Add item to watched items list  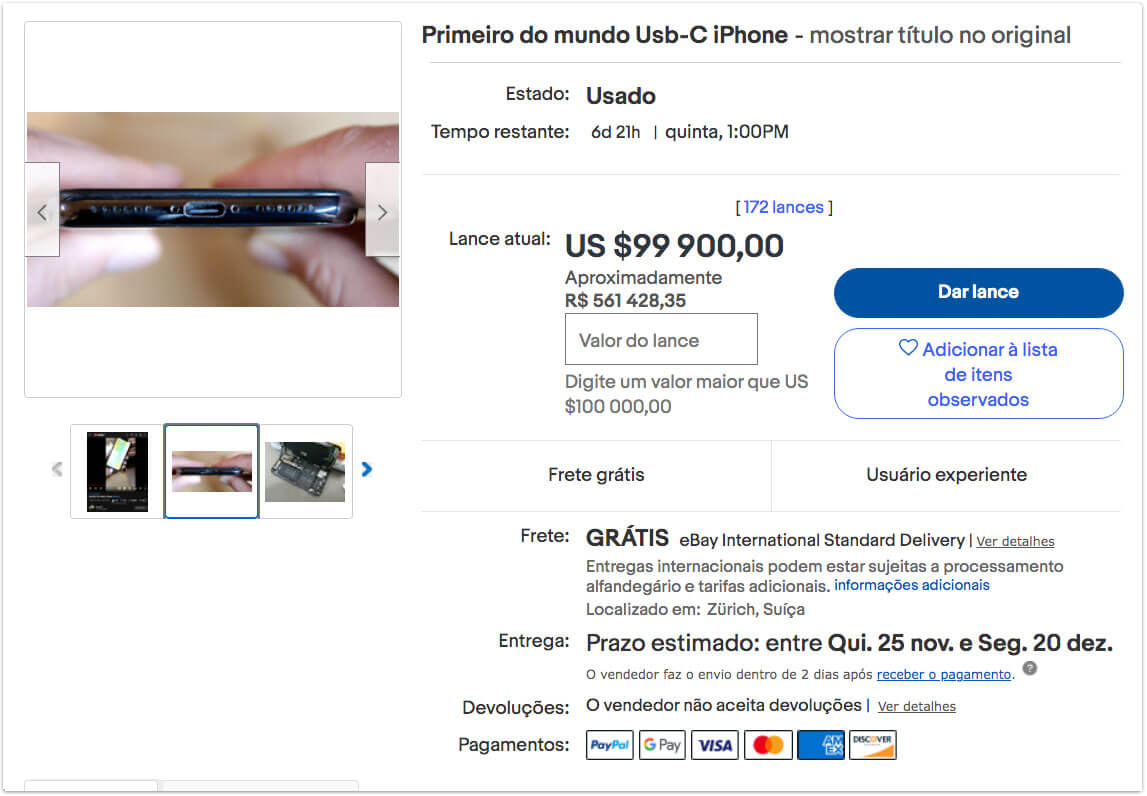tap(978, 374)
